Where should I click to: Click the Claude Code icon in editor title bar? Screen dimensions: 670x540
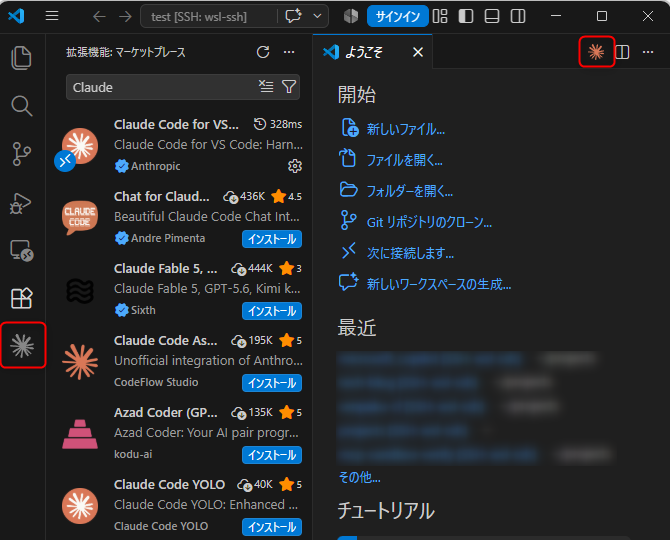[596, 52]
